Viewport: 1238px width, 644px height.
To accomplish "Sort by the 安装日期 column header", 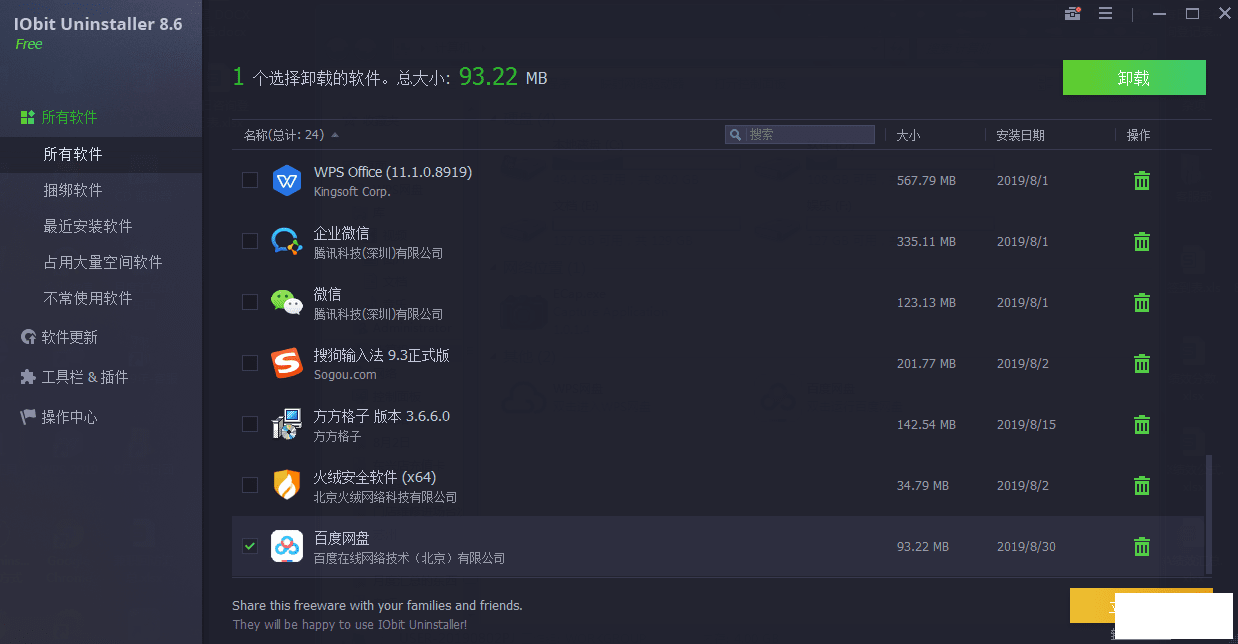I will (x=1020, y=135).
